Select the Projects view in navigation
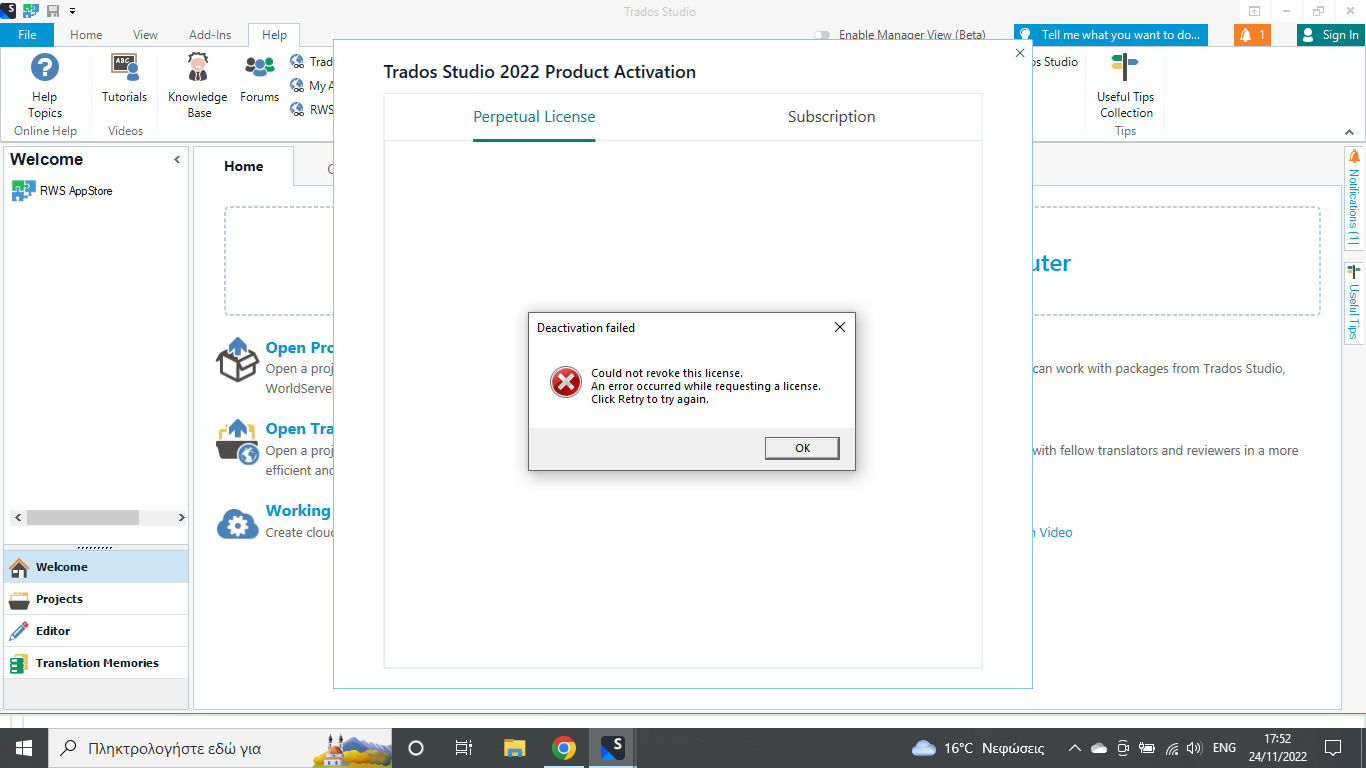This screenshot has width=1366, height=768. pyautogui.click(x=96, y=599)
